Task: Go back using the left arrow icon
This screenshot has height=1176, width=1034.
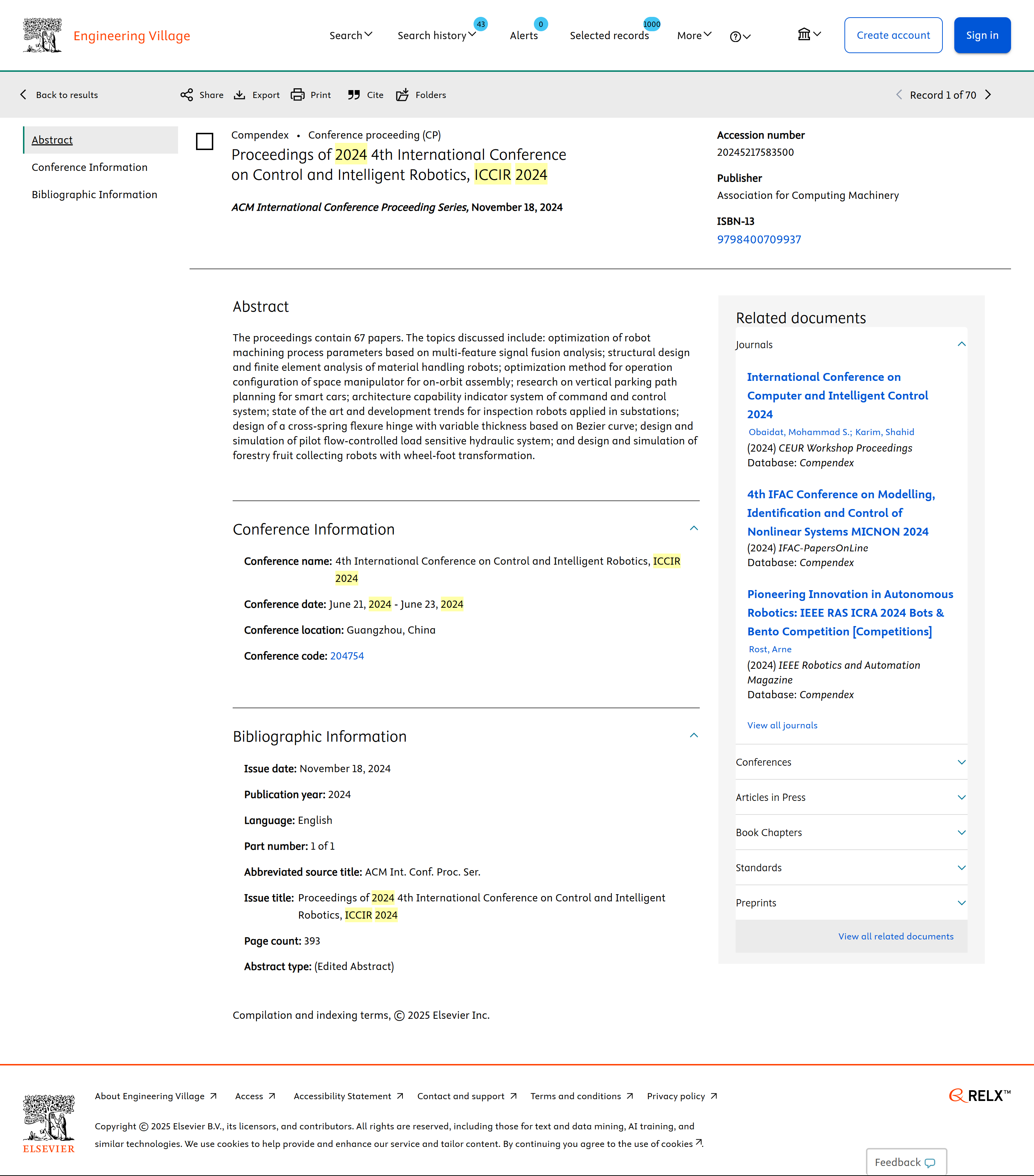Action: pos(23,94)
